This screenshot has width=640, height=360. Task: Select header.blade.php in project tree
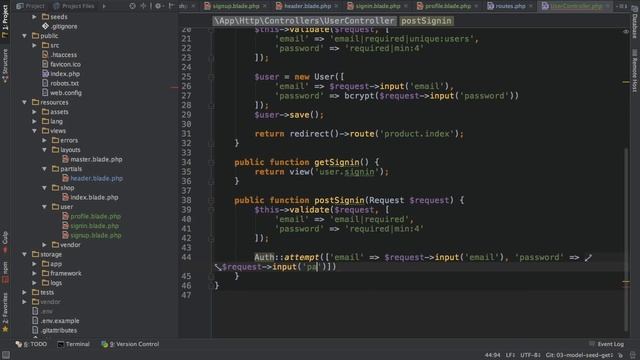(x=92, y=178)
